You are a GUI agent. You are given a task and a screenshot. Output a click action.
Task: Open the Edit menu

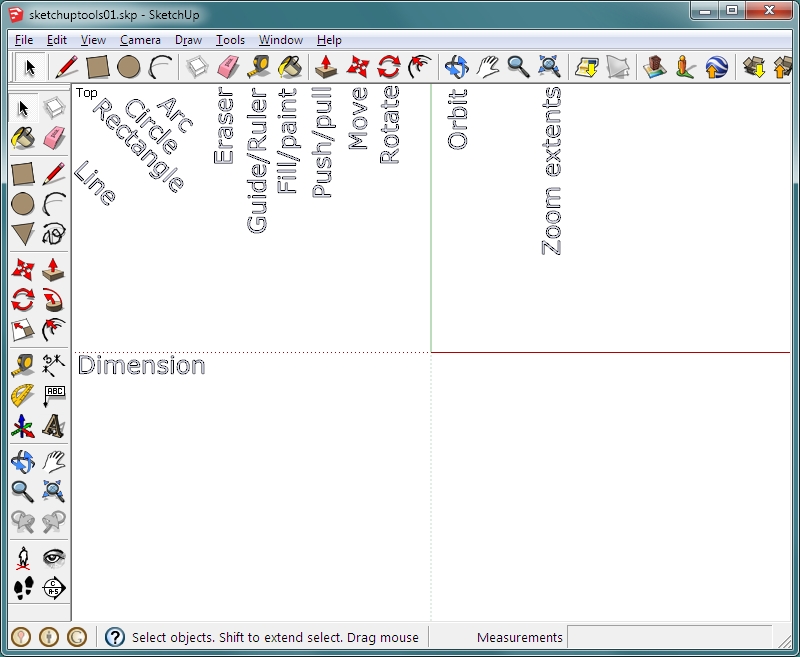pyautogui.click(x=57, y=40)
